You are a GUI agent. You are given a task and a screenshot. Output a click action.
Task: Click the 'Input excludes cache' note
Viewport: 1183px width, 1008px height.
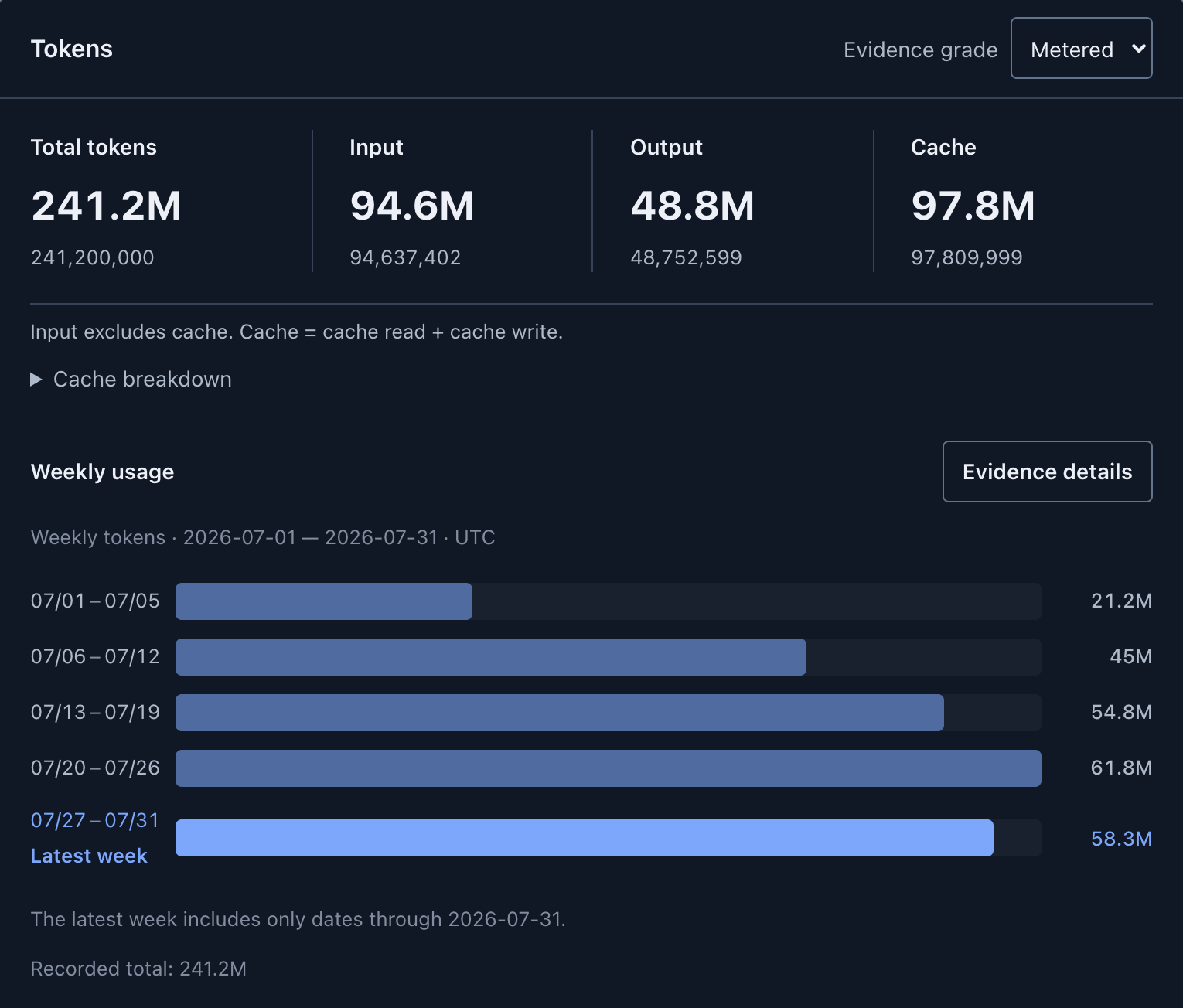(x=296, y=332)
